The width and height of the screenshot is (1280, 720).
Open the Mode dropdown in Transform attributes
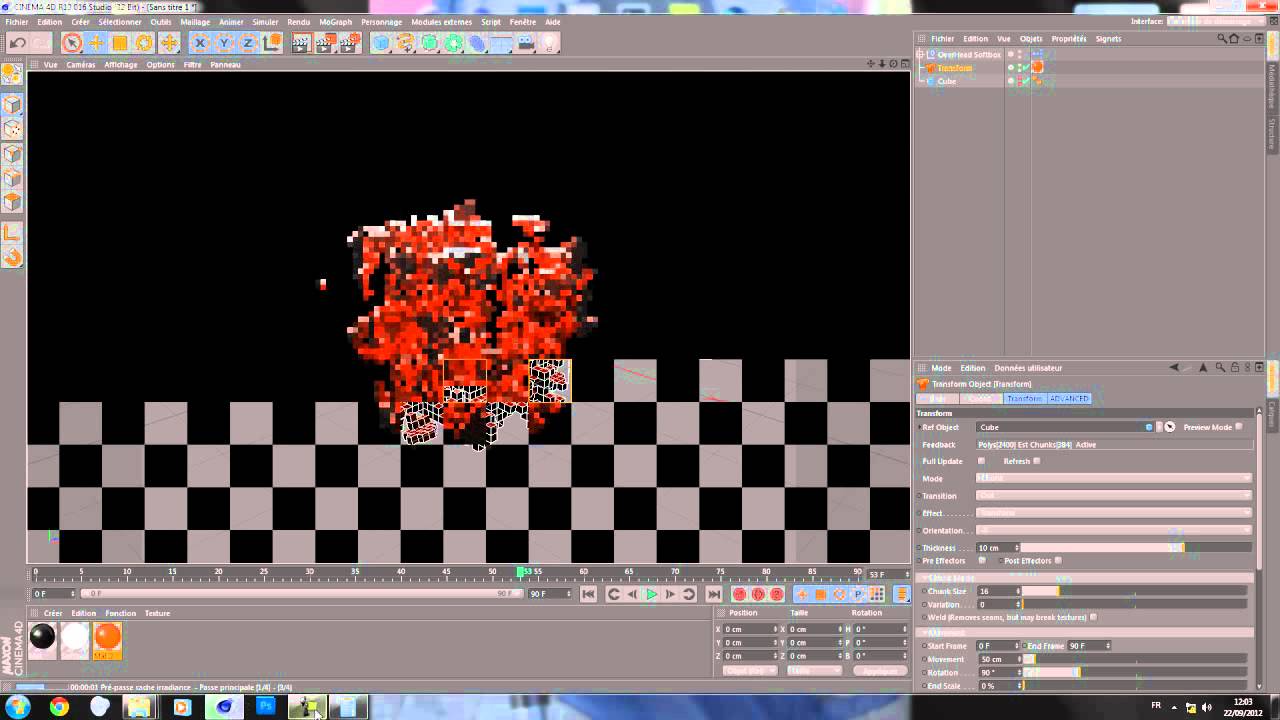1113,479
